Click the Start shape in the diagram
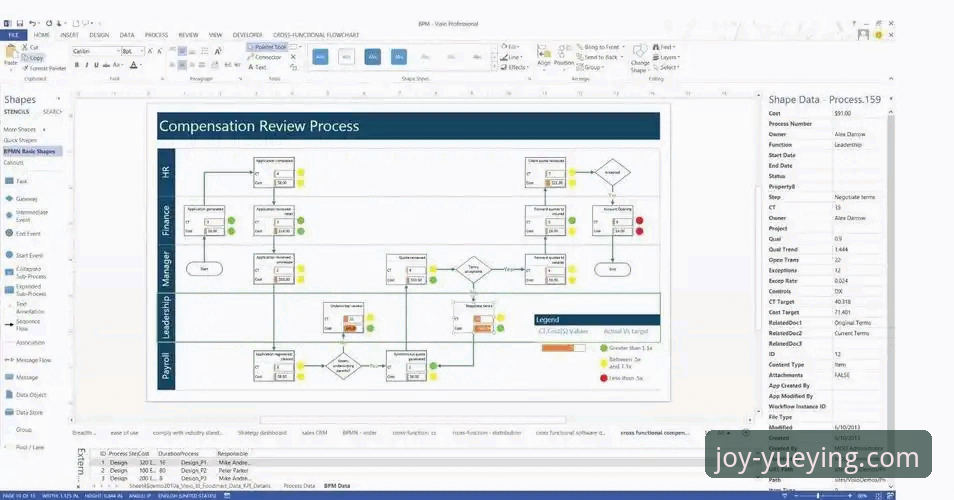The height and width of the screenshot is (500, 954). tap(204, 268)
